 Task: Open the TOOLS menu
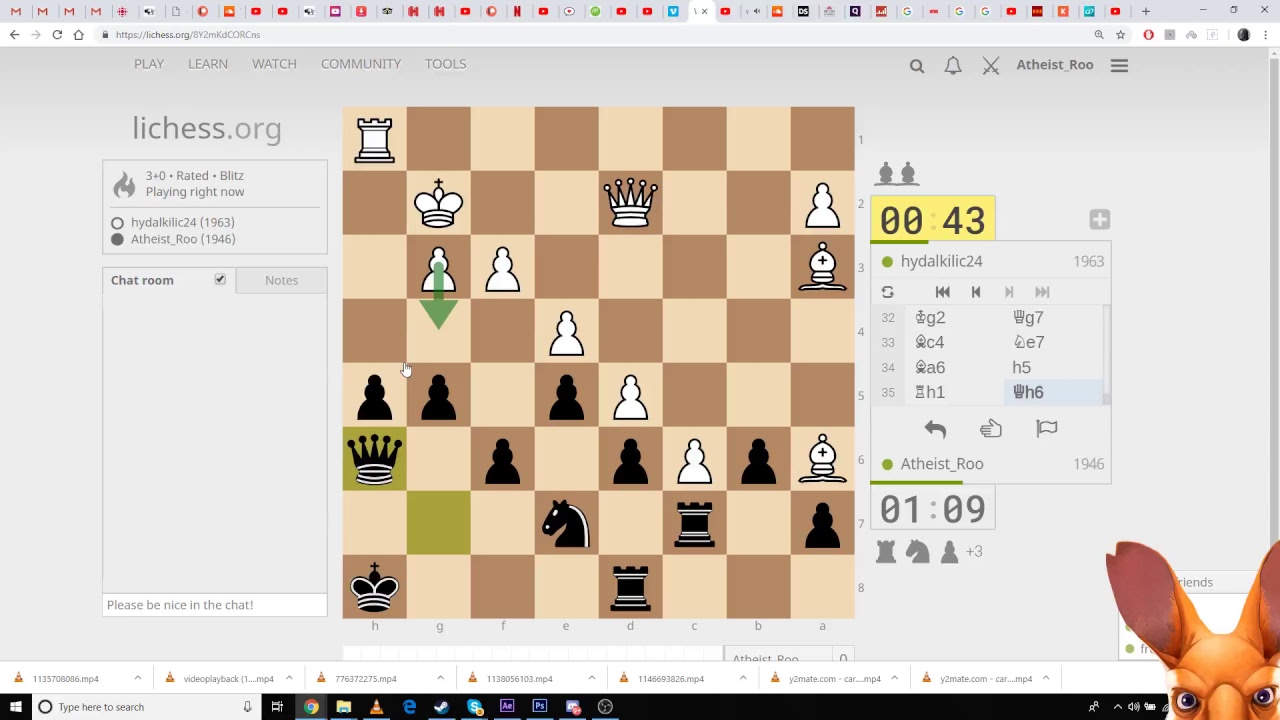pyautogui.click(x=446, y=64)
